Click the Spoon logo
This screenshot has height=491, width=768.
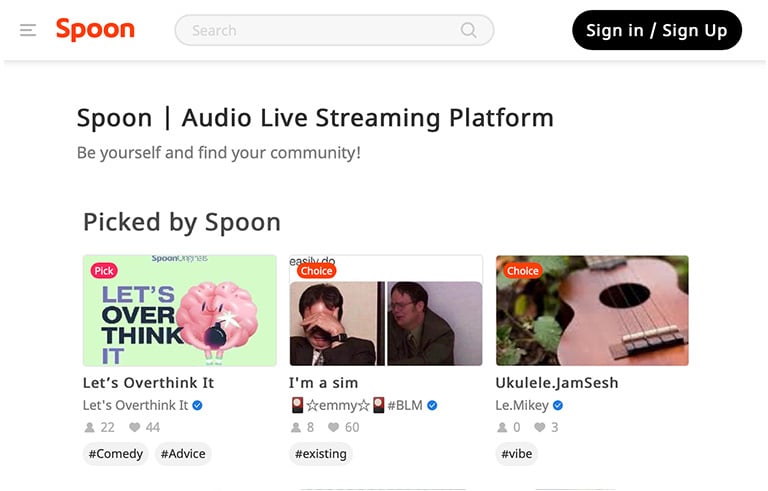coord(95,29)
